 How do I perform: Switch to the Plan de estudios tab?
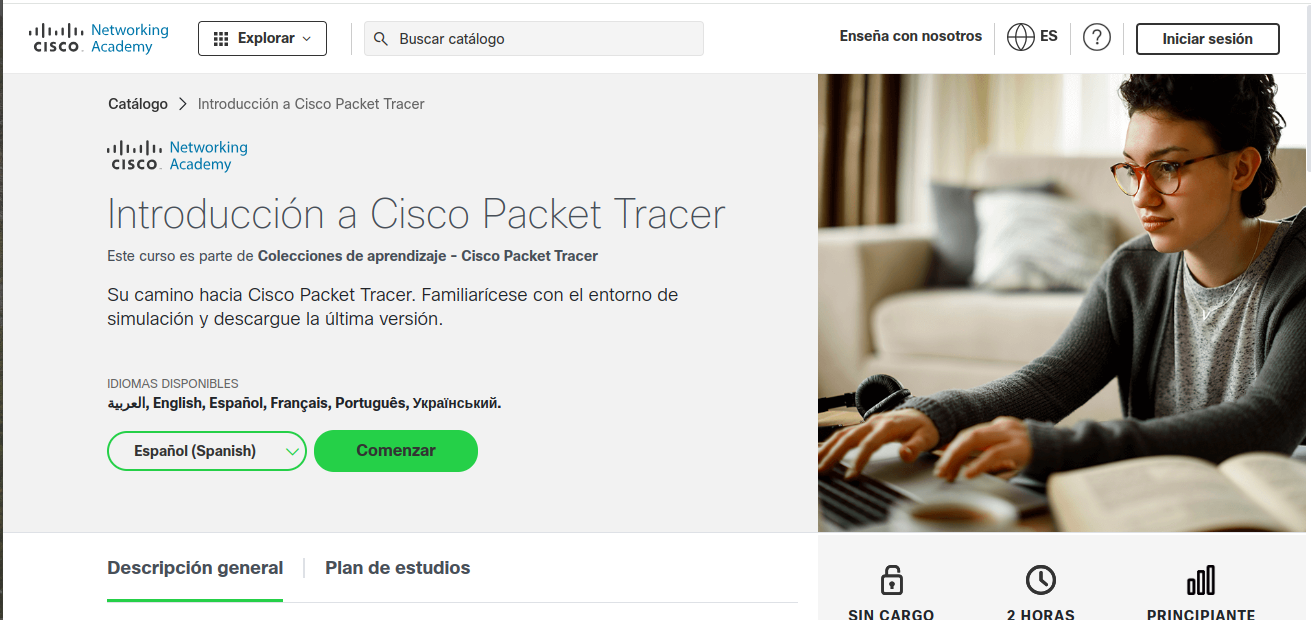click(397, 568)
